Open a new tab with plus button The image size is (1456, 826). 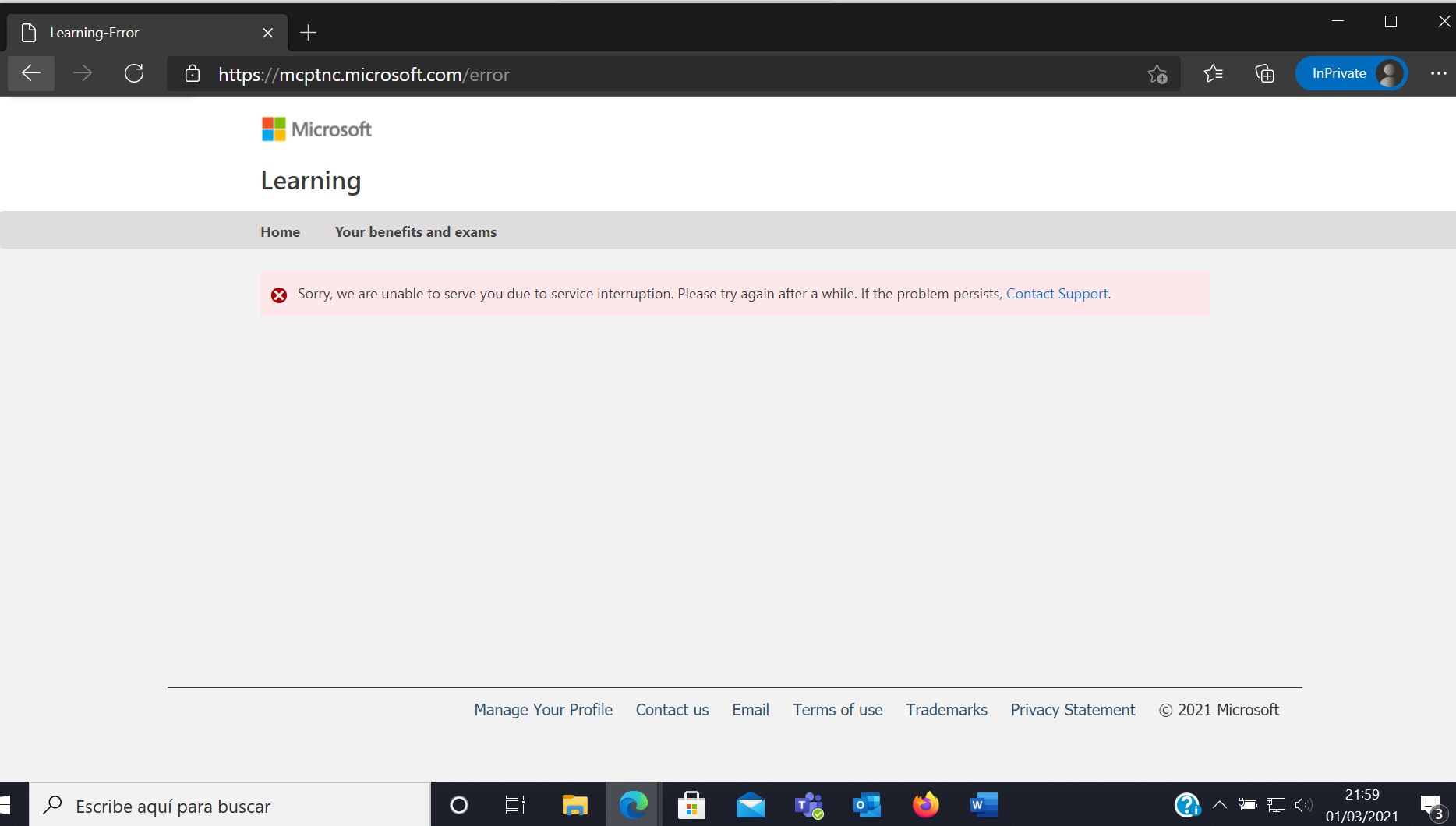(308, 33)
